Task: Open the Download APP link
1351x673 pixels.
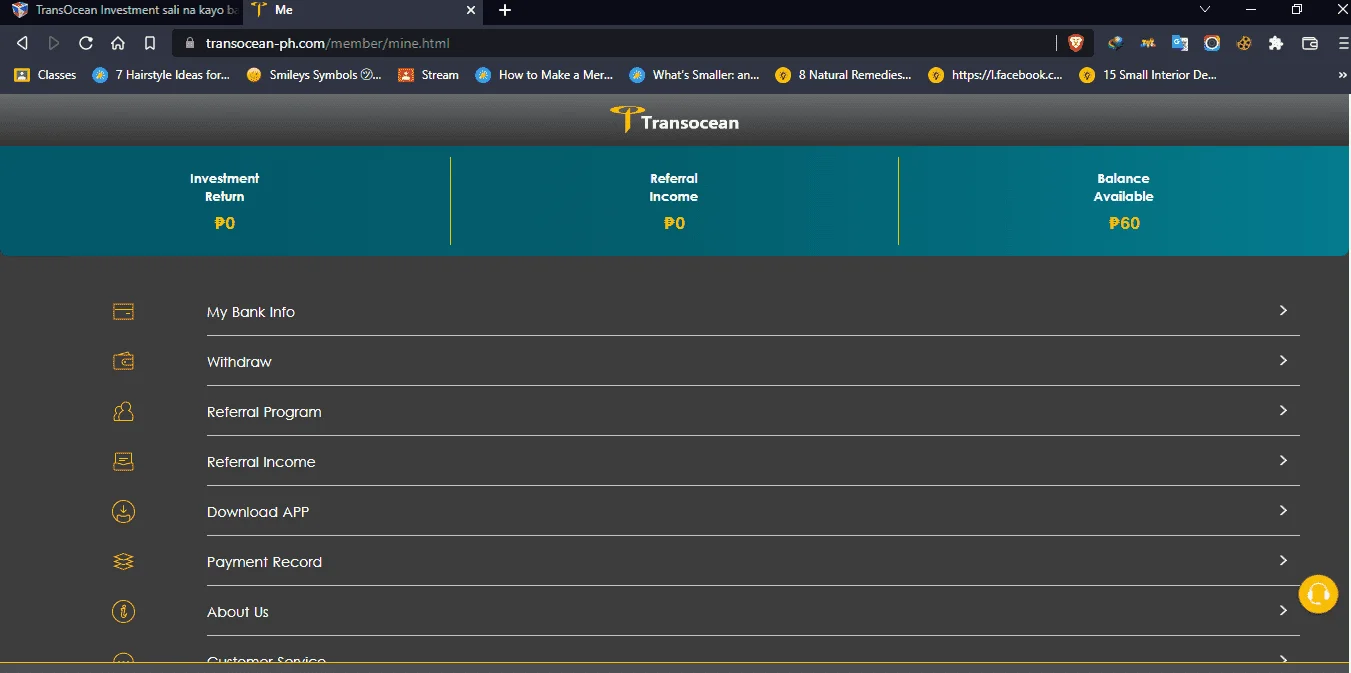Action: pos(258,512)
